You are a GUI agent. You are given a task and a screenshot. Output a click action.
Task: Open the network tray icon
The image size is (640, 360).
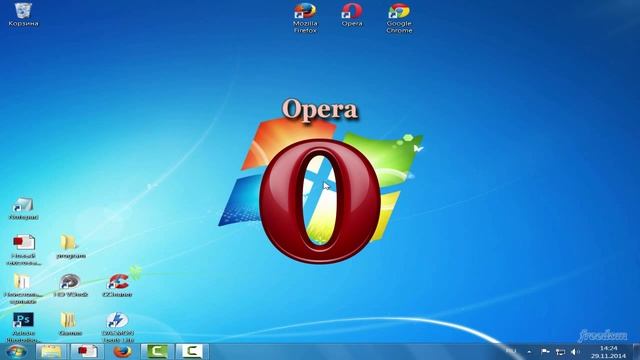point(560,352)
